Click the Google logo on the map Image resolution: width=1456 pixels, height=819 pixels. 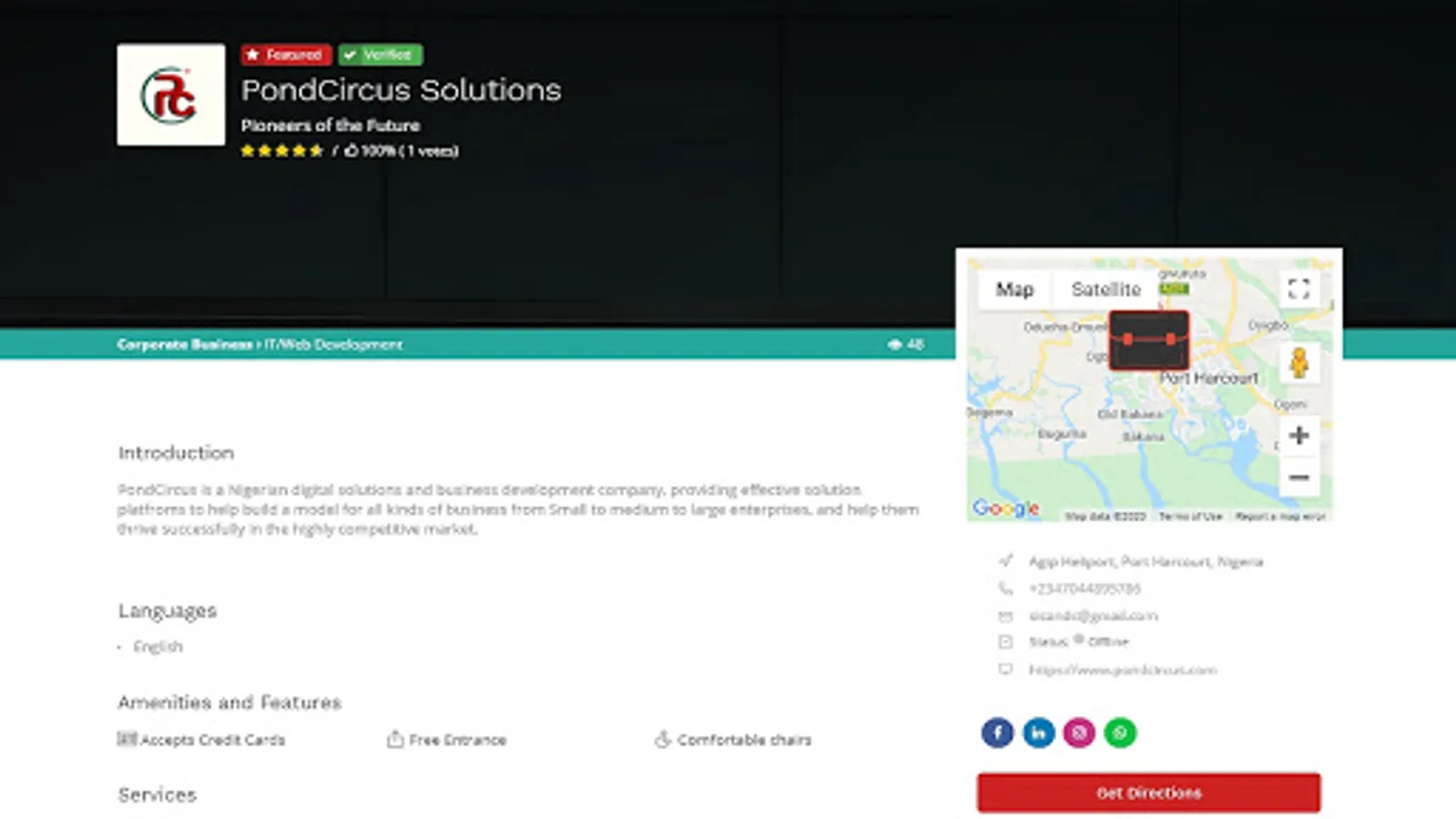[1006, 508]
